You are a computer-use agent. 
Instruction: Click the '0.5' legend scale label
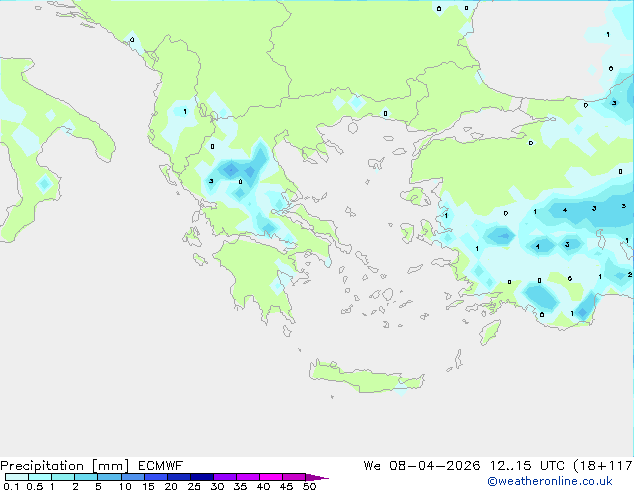(35, 486)
